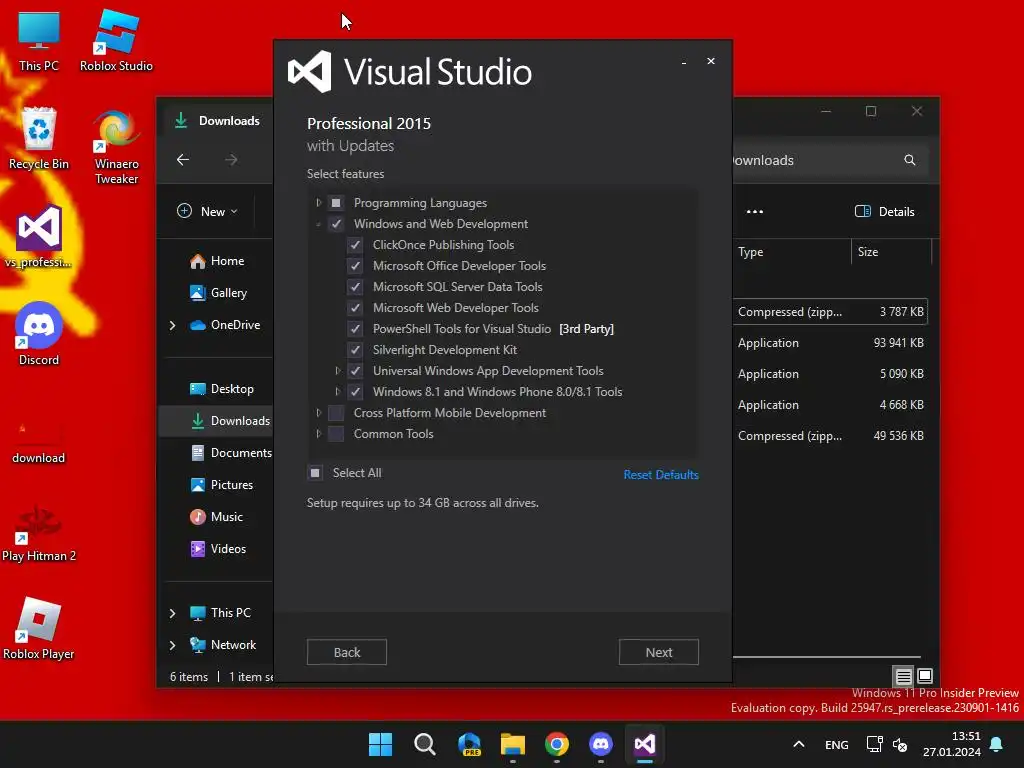This screenshot has height=768, width=1024.
Task: Expand Universal Windows App Development Tools
Action: [x=338, y=370]
